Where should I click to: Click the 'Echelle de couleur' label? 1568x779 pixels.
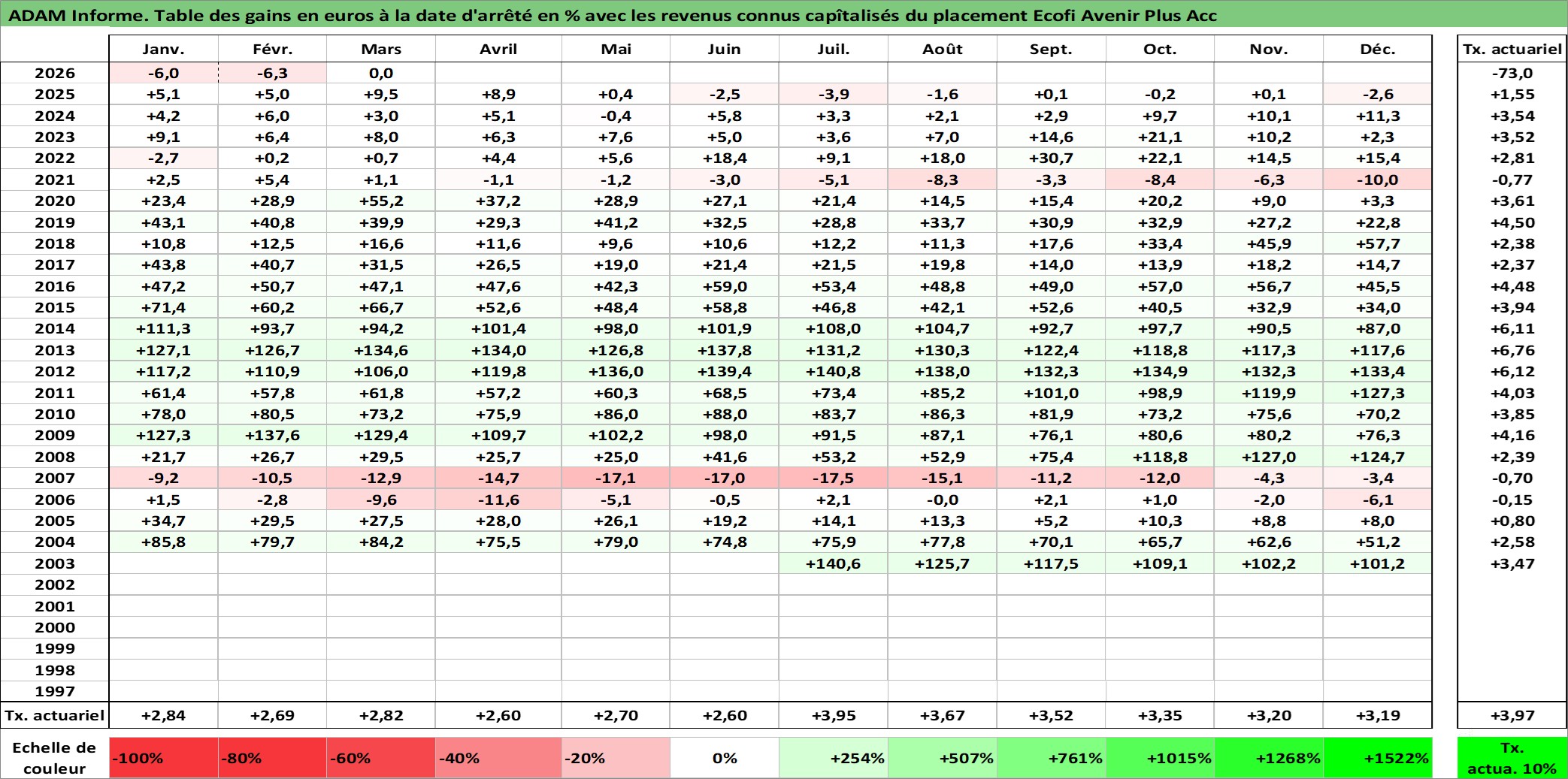point(55,757)
